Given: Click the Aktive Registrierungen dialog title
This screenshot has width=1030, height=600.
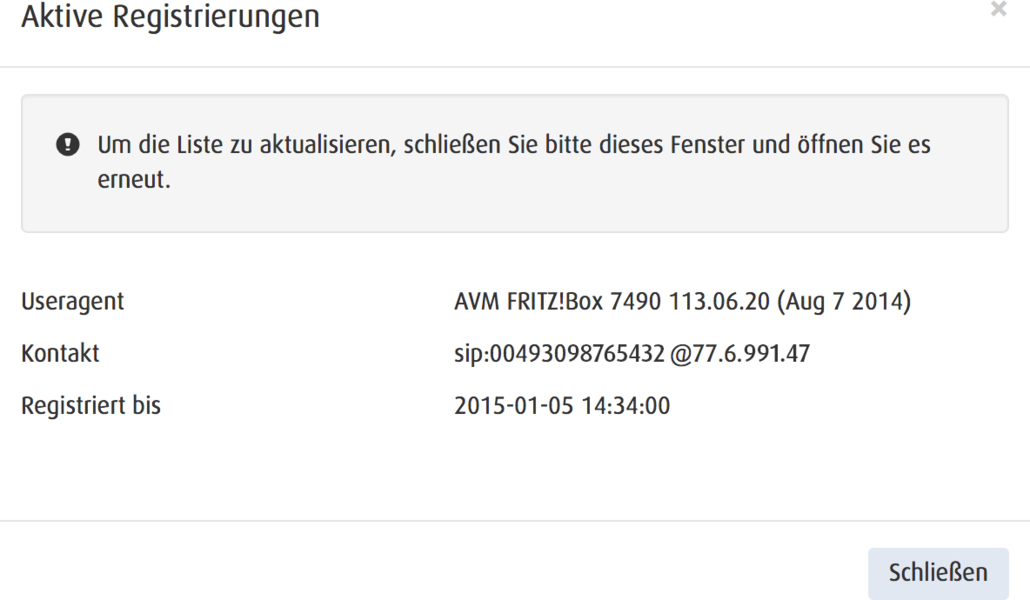Looking at the screenshot, I should point(170,16).
